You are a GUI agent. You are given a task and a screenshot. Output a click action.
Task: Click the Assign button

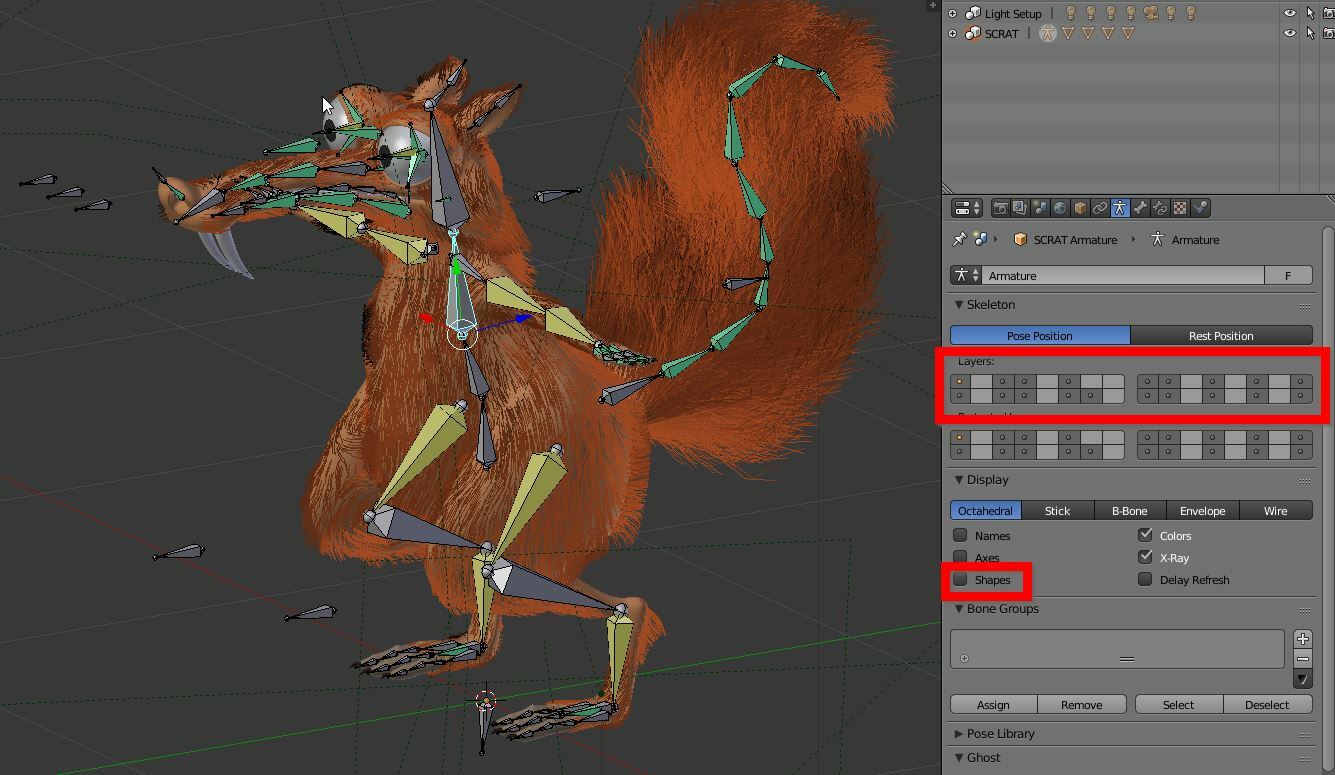click(x=993, y=705)
